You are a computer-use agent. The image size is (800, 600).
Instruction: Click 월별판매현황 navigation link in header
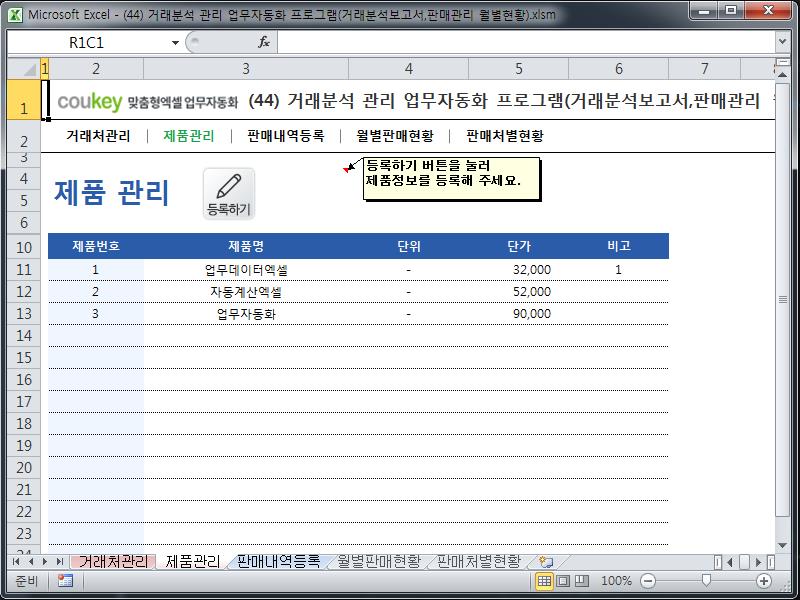tap(395, 136)
